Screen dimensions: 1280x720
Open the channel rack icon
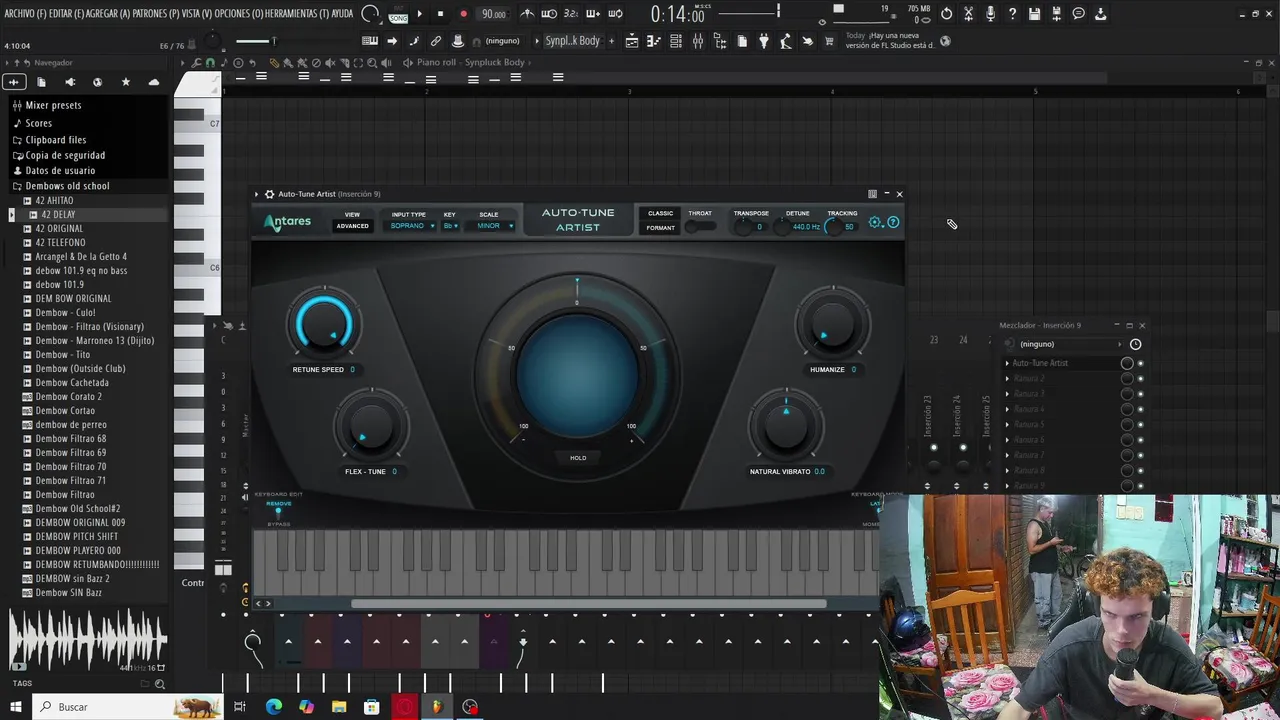pyautogui.click(x=676, y=41)
